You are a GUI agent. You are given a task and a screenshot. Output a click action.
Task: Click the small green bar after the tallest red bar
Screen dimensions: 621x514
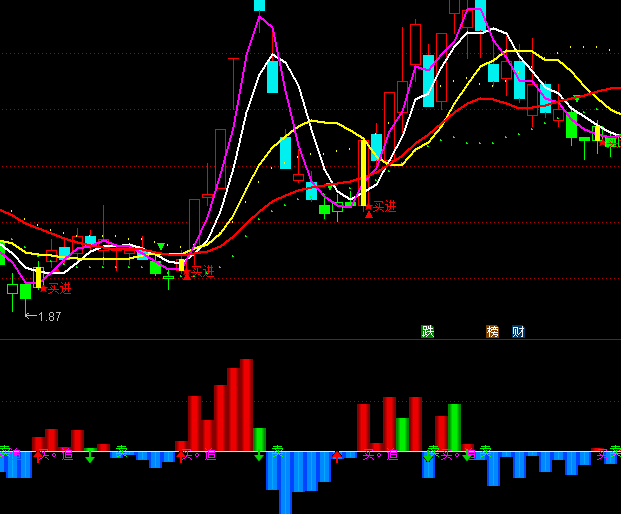pos(260,440)
